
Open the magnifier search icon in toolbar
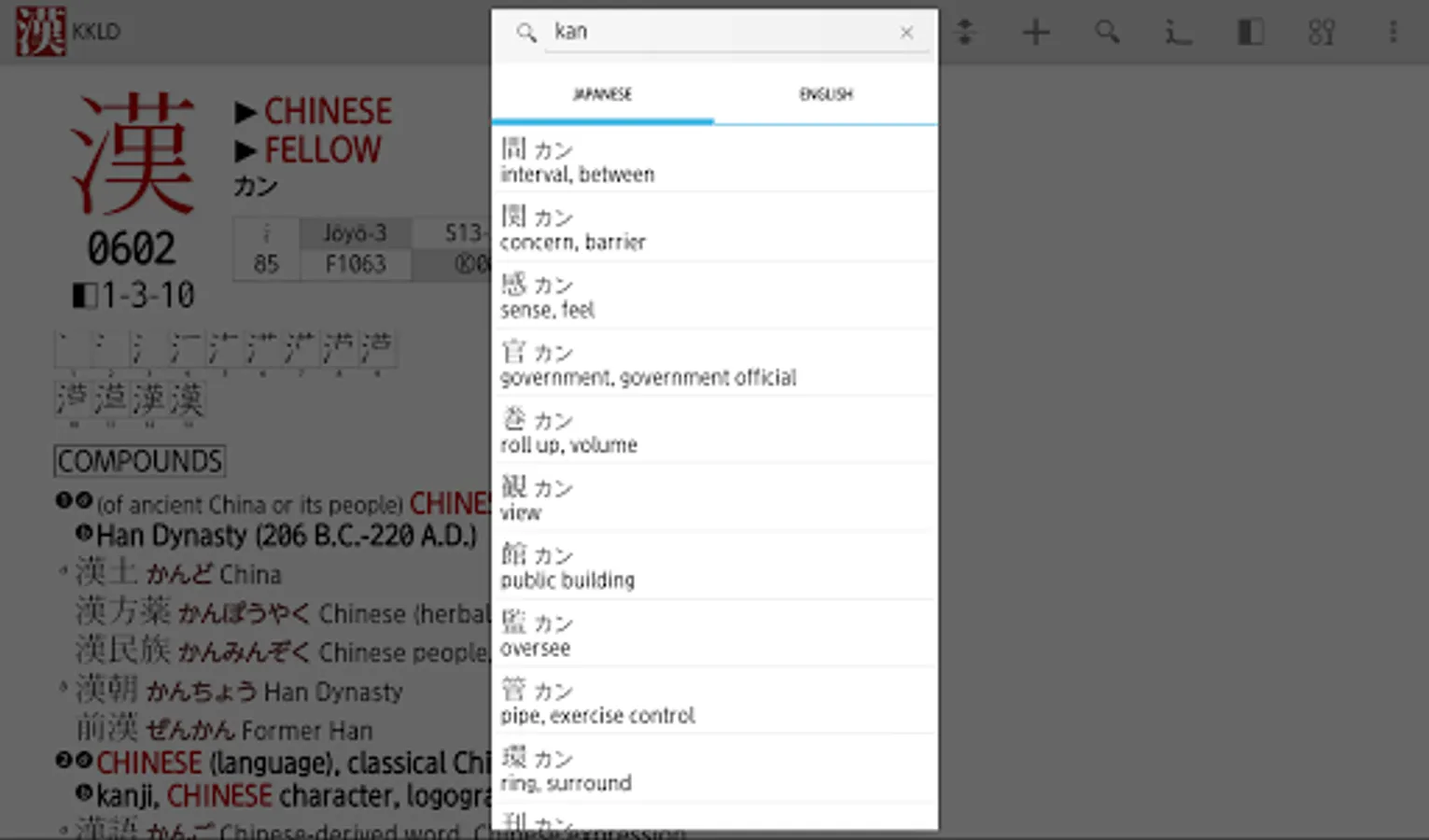1107,33
